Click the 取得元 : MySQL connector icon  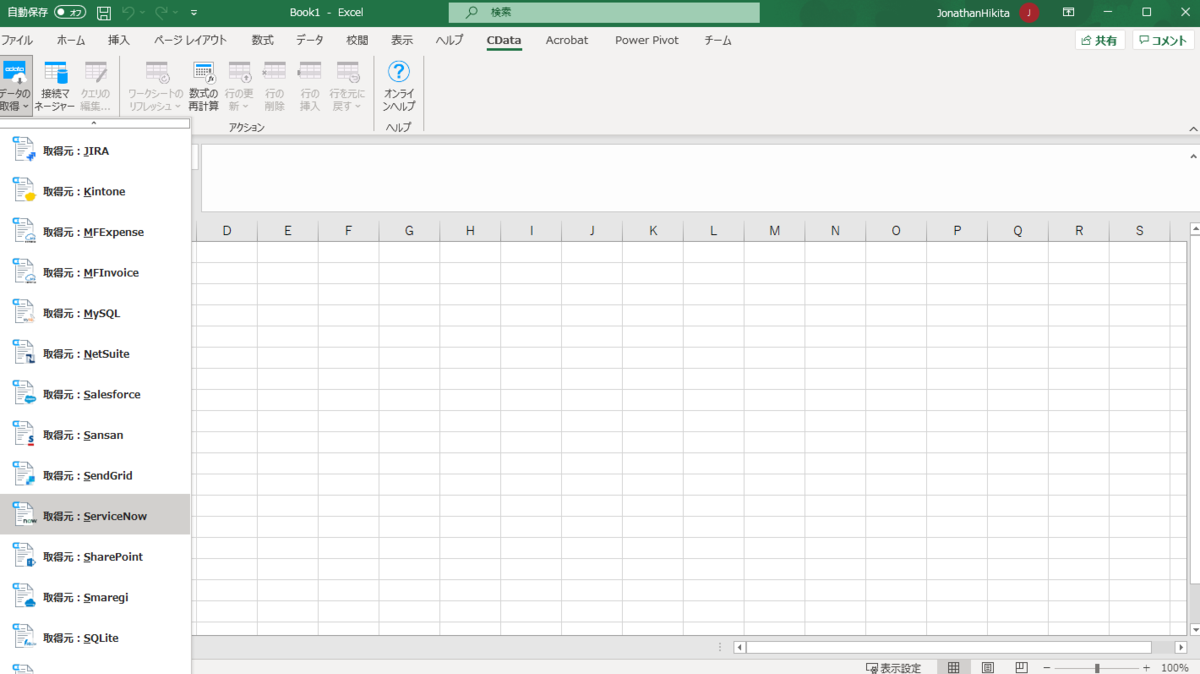click(x=24, y=312)
